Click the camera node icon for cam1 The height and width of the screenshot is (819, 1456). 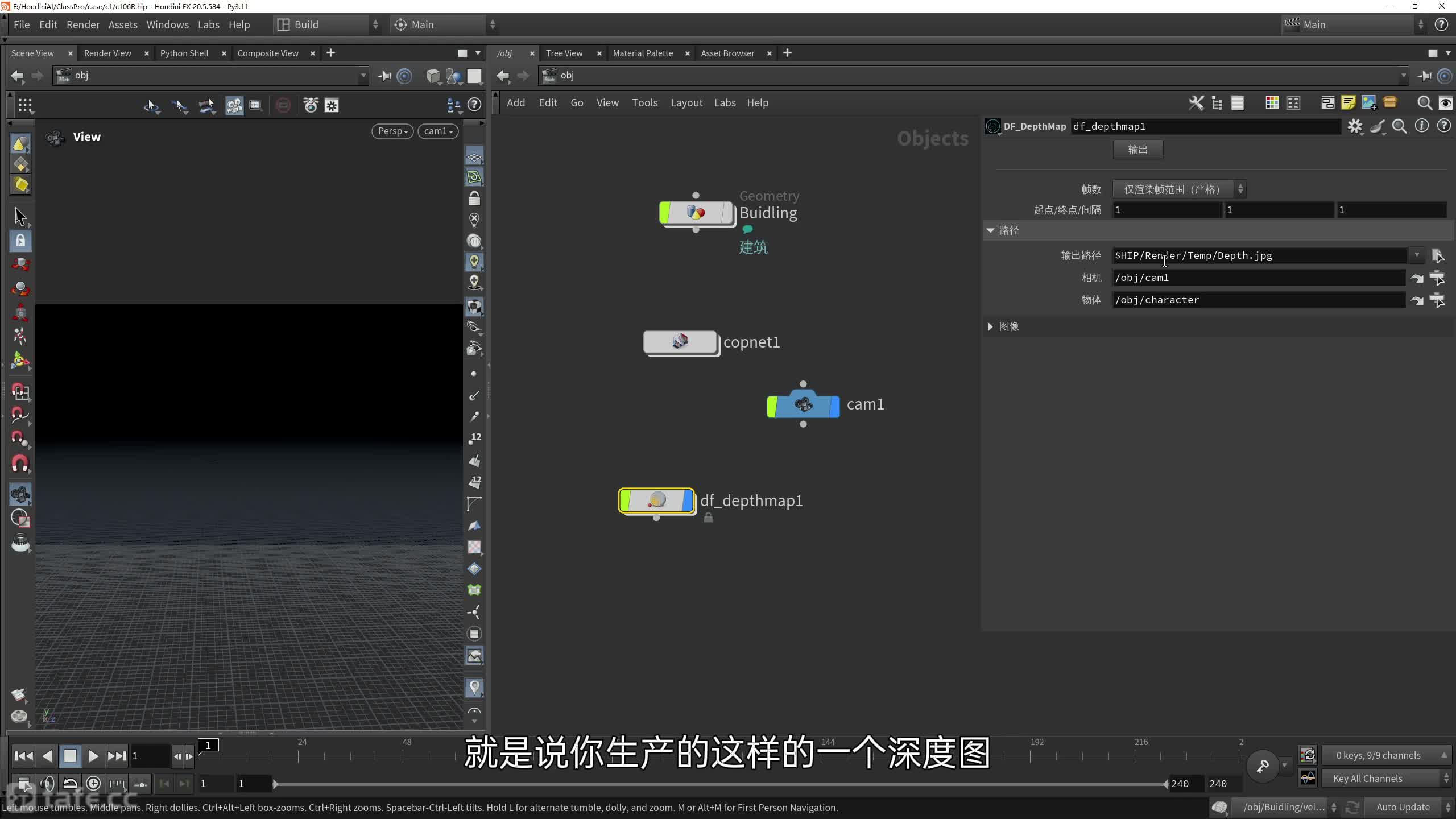coord(803,405)
